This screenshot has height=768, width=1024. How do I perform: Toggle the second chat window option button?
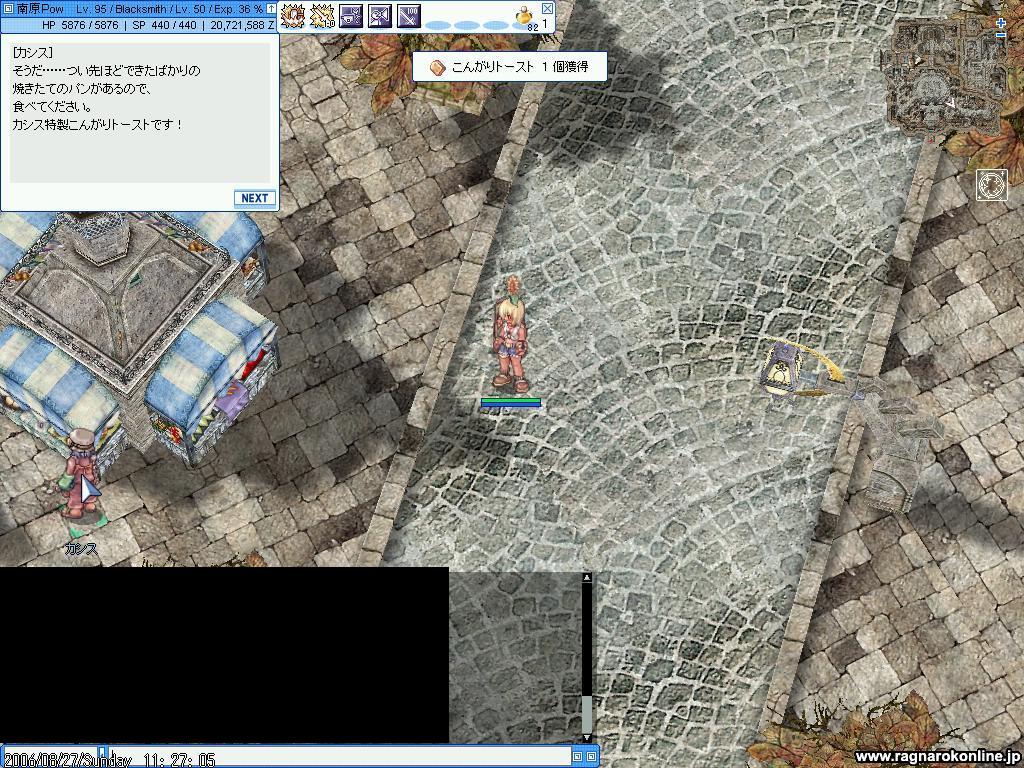[x=591, y=757]
